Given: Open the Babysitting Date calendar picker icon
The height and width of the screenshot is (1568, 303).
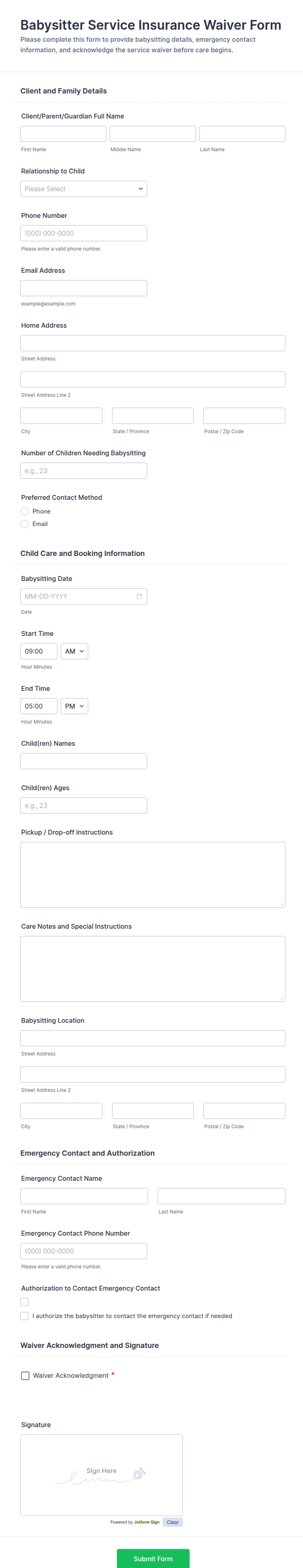Looking at the screenshot, I should tap(139, 596).
